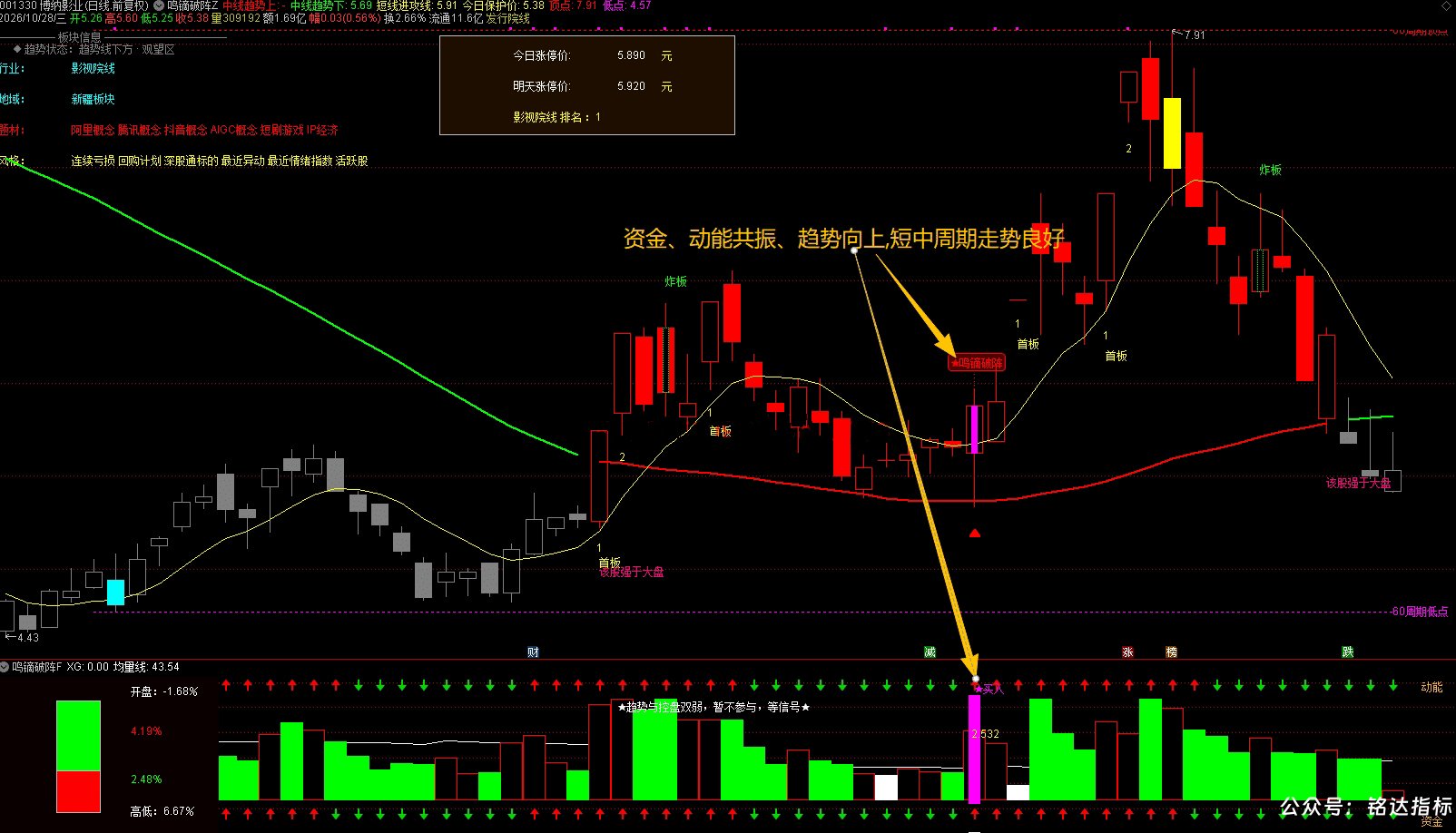
Task: Click the 新疆板块 region link
Action: [93, 99]
